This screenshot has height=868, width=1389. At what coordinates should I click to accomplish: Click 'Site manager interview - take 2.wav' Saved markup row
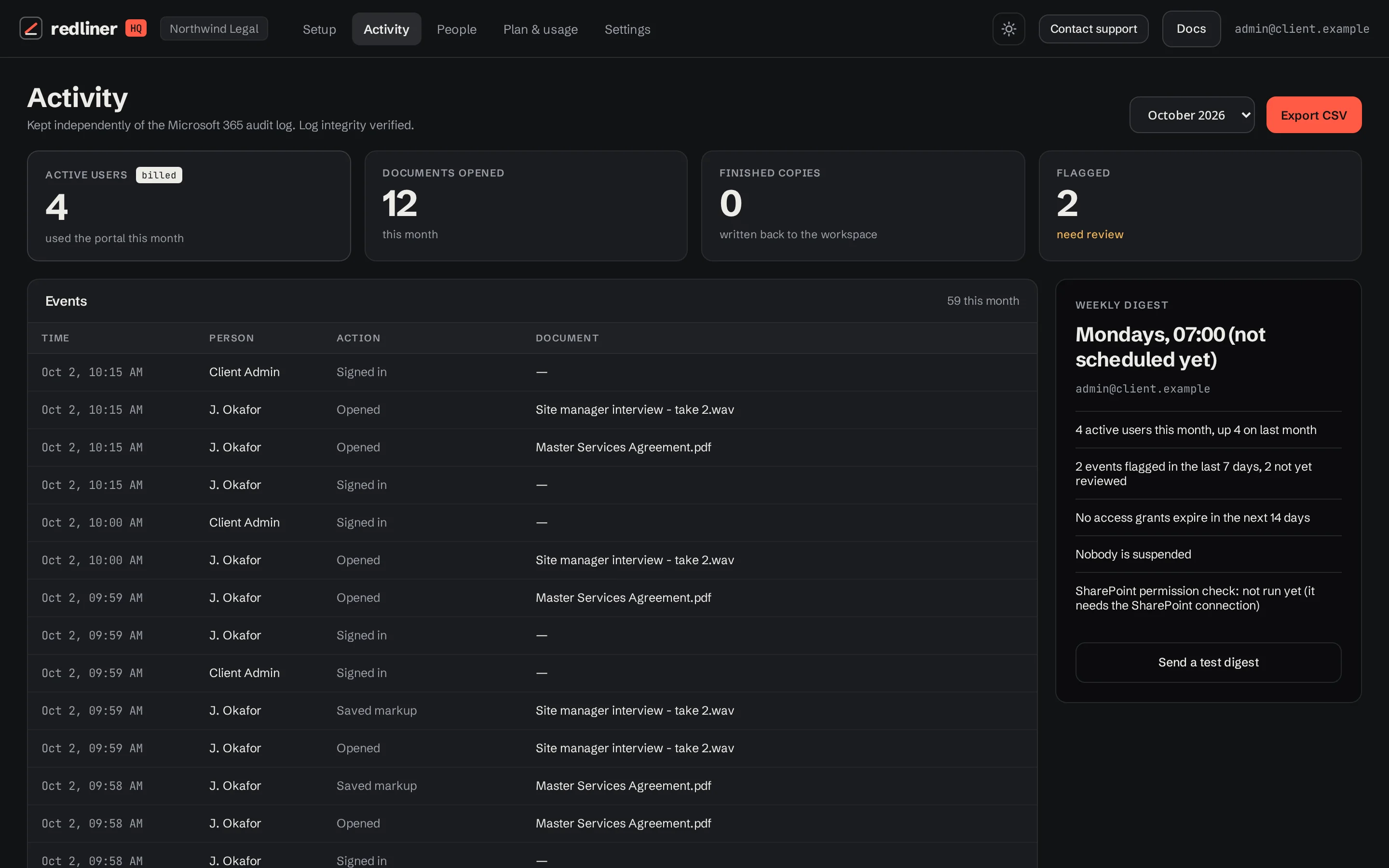tap(634, 710)
